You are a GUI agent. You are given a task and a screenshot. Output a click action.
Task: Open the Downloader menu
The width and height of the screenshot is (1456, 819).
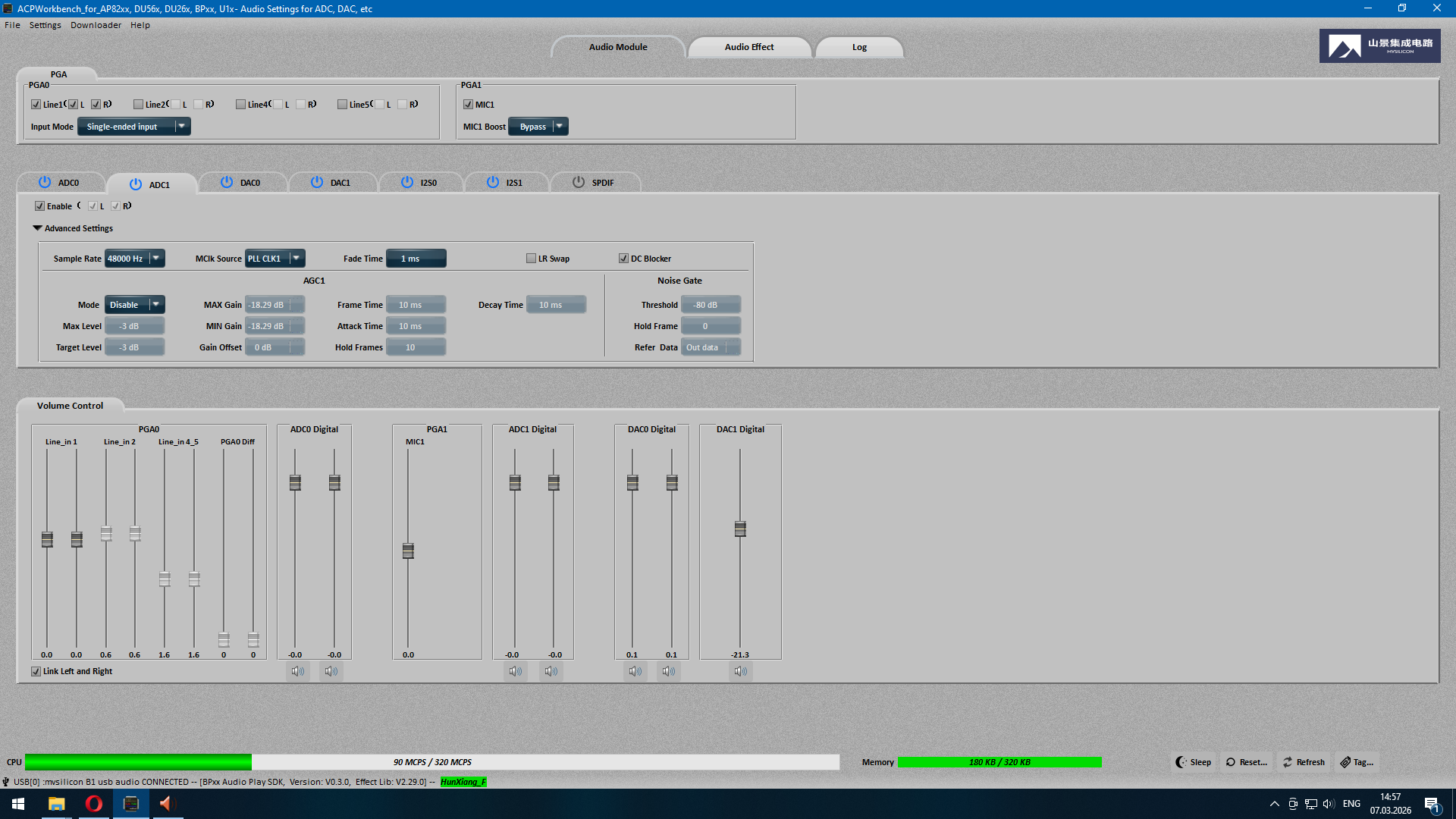[x=96, y=25]
